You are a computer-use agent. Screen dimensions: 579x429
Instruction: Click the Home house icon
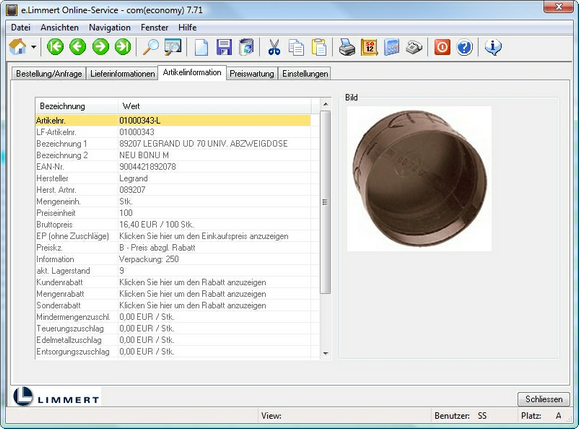tap(17, 47)
